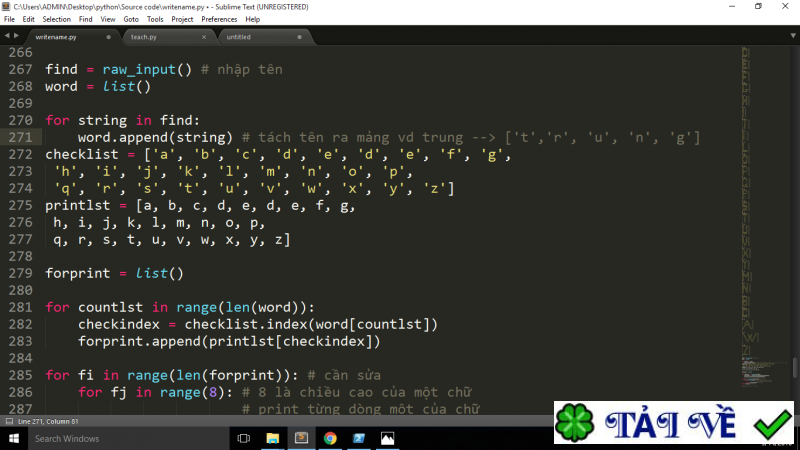This screenshot has width=800, height=450.
Task: Click 'checkindex' at start of line 282
Action: pos(119,324)
